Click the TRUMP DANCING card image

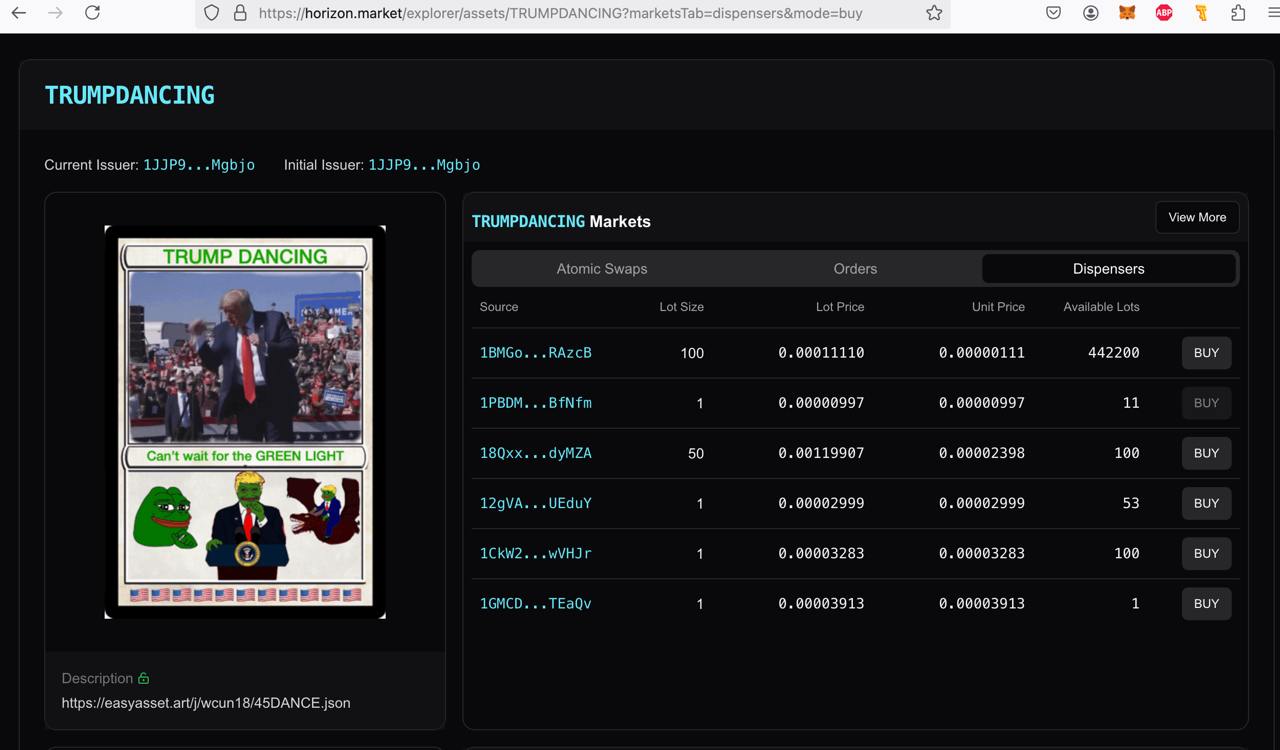(x=245, y=422)
